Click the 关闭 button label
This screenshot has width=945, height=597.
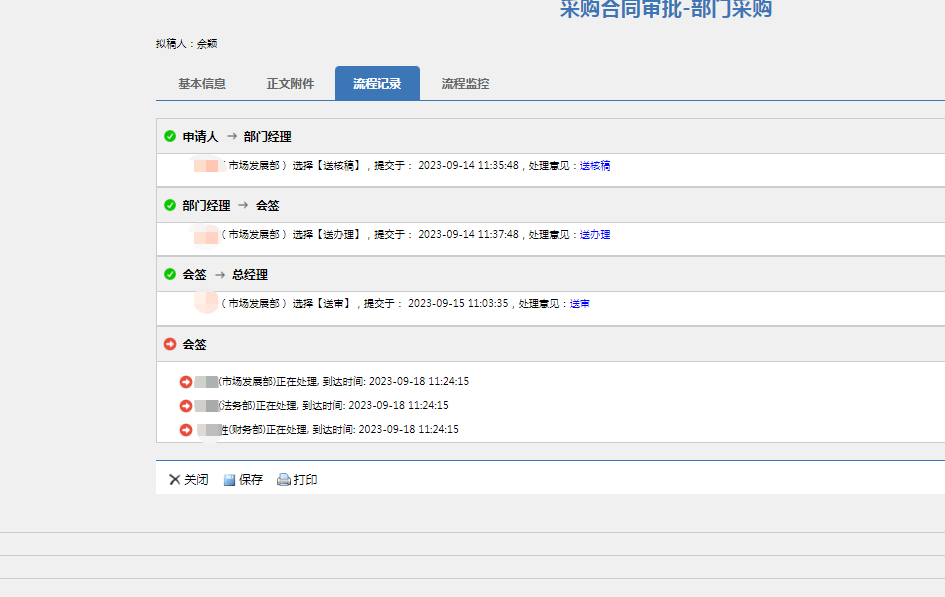(x=196, y=480)
